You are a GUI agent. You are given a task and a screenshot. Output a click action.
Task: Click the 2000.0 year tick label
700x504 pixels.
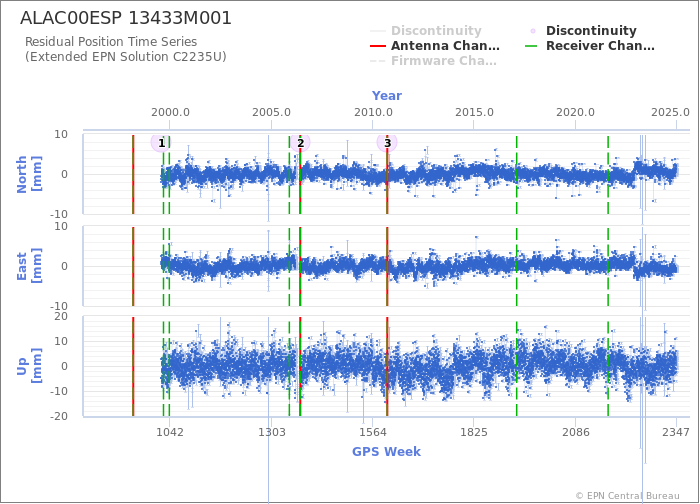(x=170, y=112)
